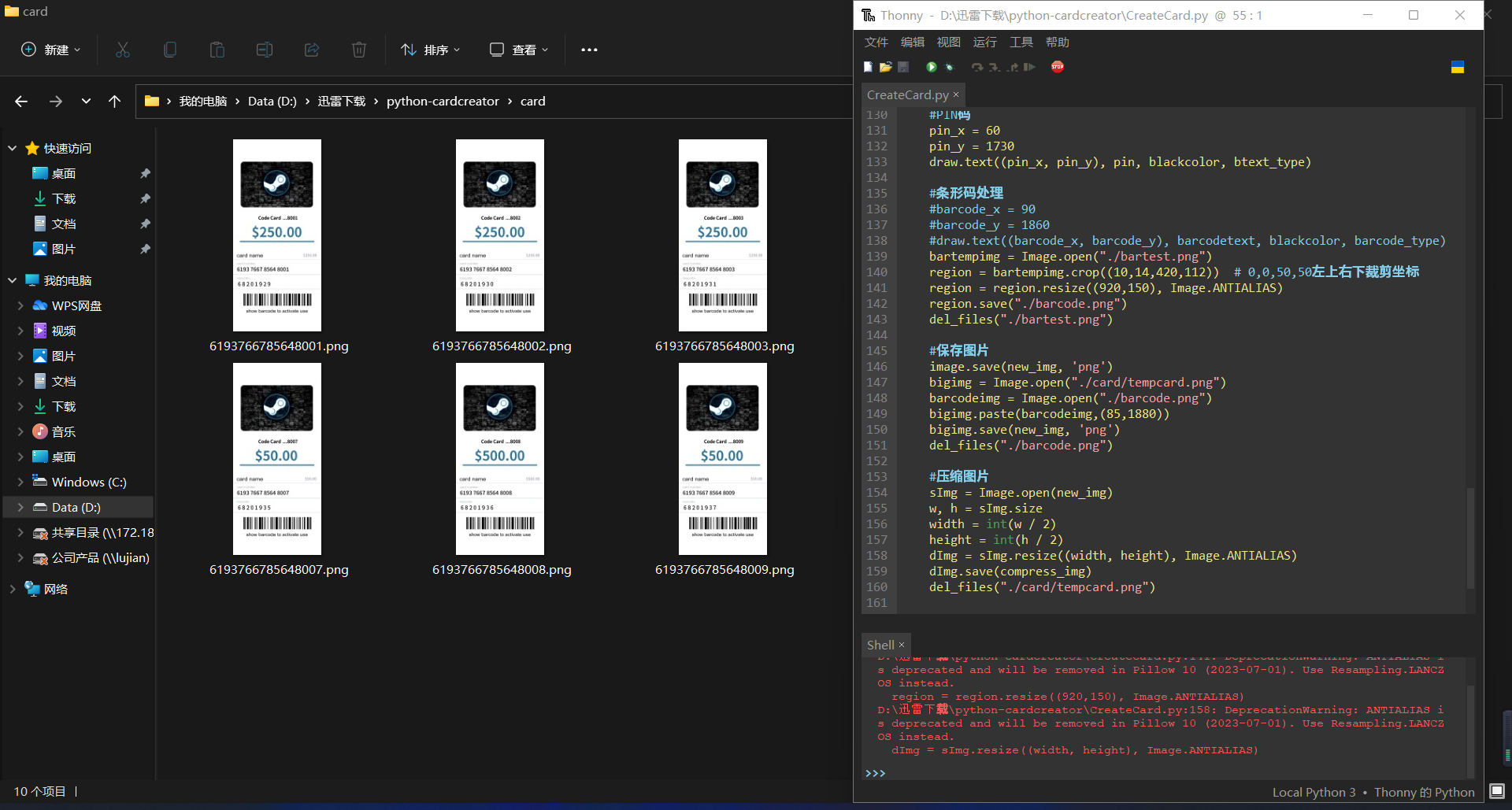The width and height of the screenshot is (1512, 810).
Task: Run the current script with green play icon
Action: 932,67
